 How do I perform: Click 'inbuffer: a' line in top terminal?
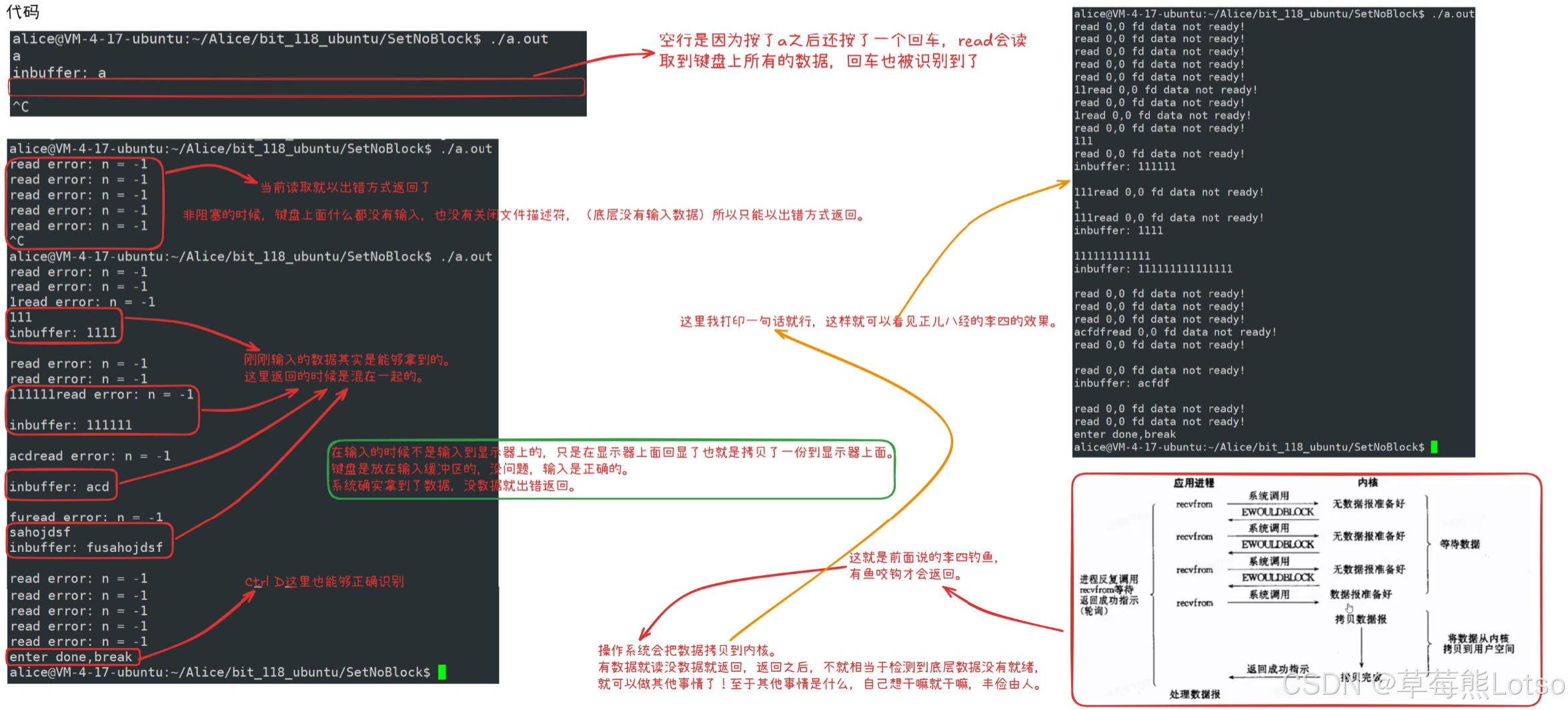point(59,73)
